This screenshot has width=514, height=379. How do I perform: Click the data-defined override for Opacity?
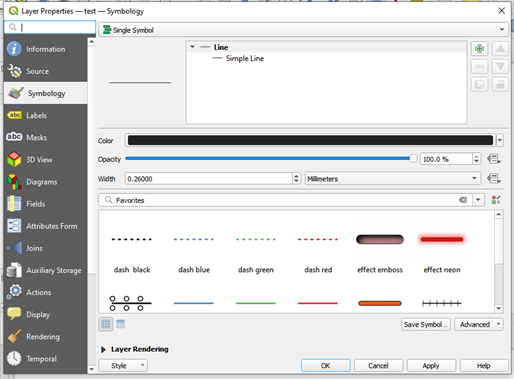(x=494, y=159)
